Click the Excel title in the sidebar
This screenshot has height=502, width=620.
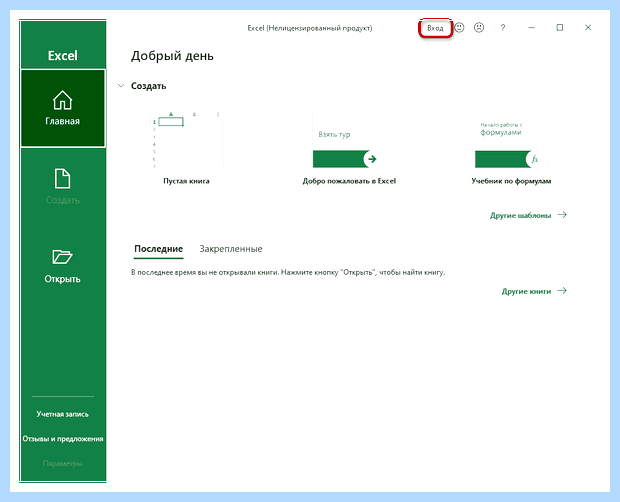(63, 56)
